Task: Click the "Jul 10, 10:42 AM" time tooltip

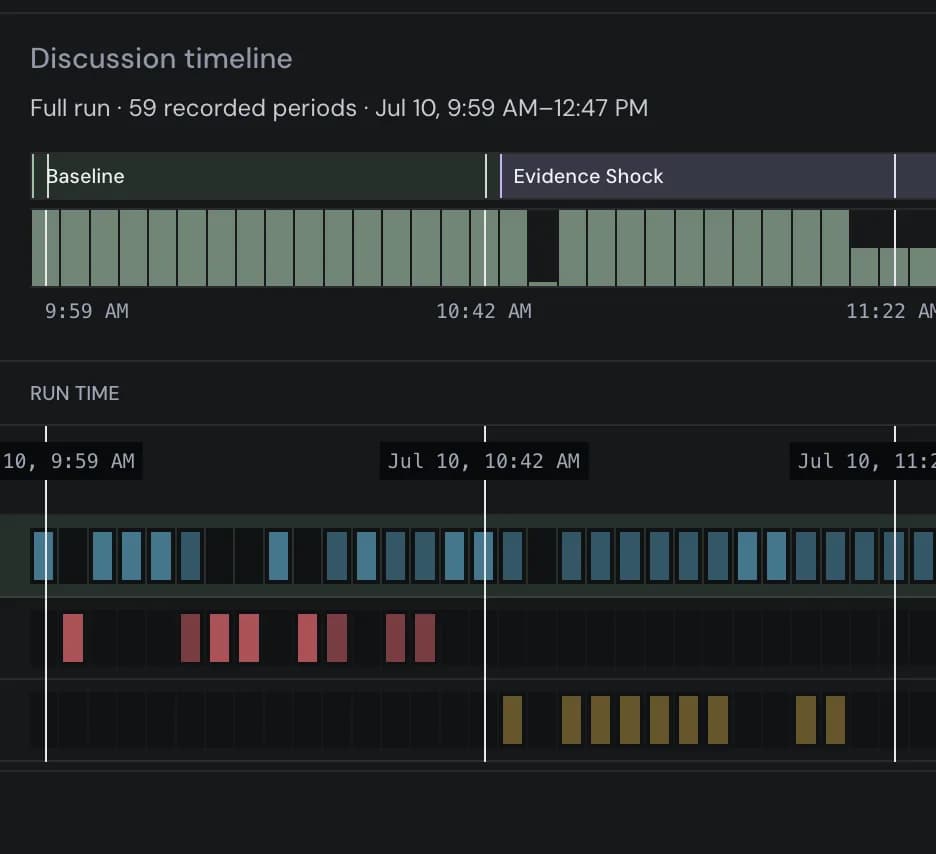Action: coord(484,461)
